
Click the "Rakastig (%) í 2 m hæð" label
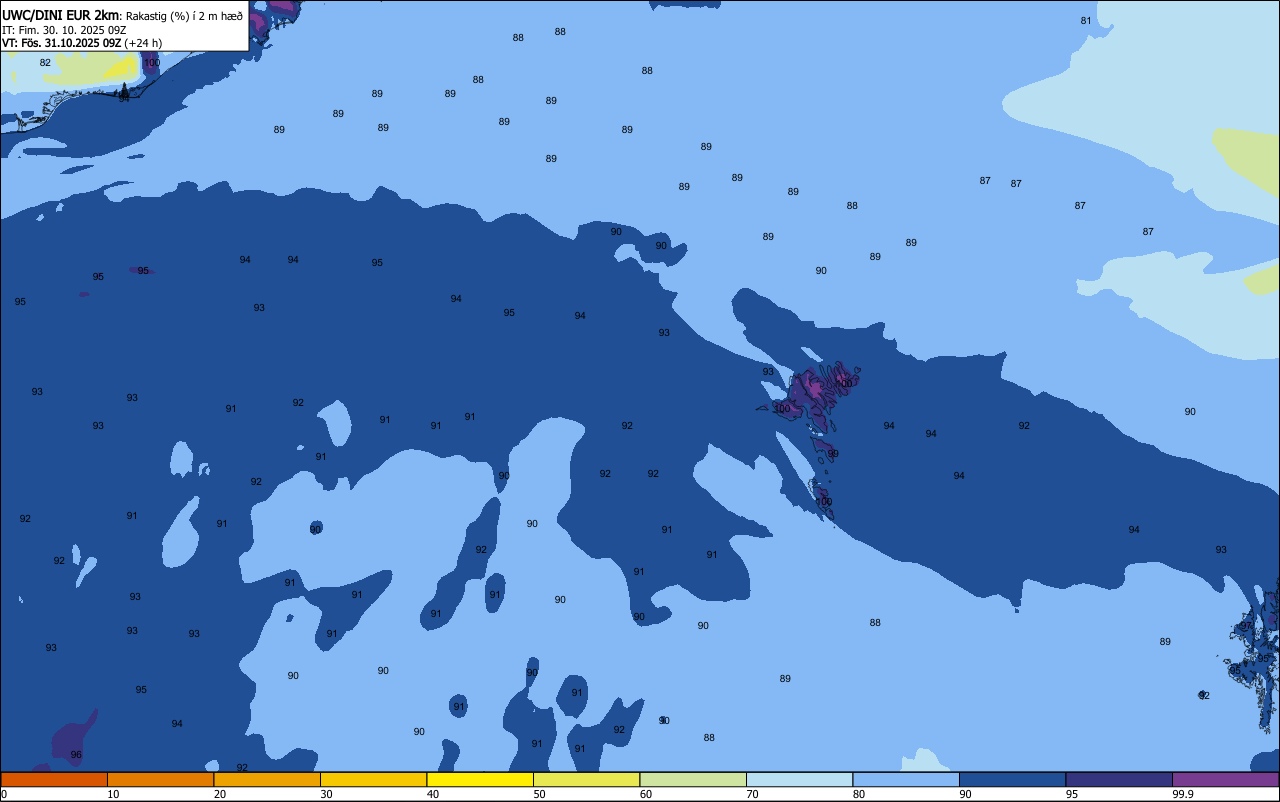point(184,16)
